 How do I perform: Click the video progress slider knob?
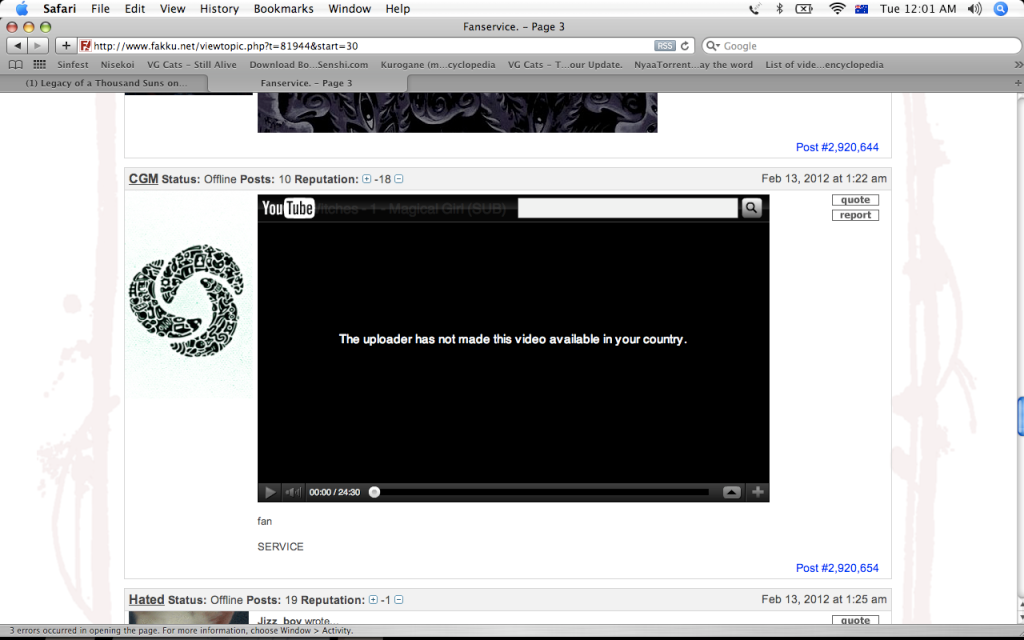(374, 491)
